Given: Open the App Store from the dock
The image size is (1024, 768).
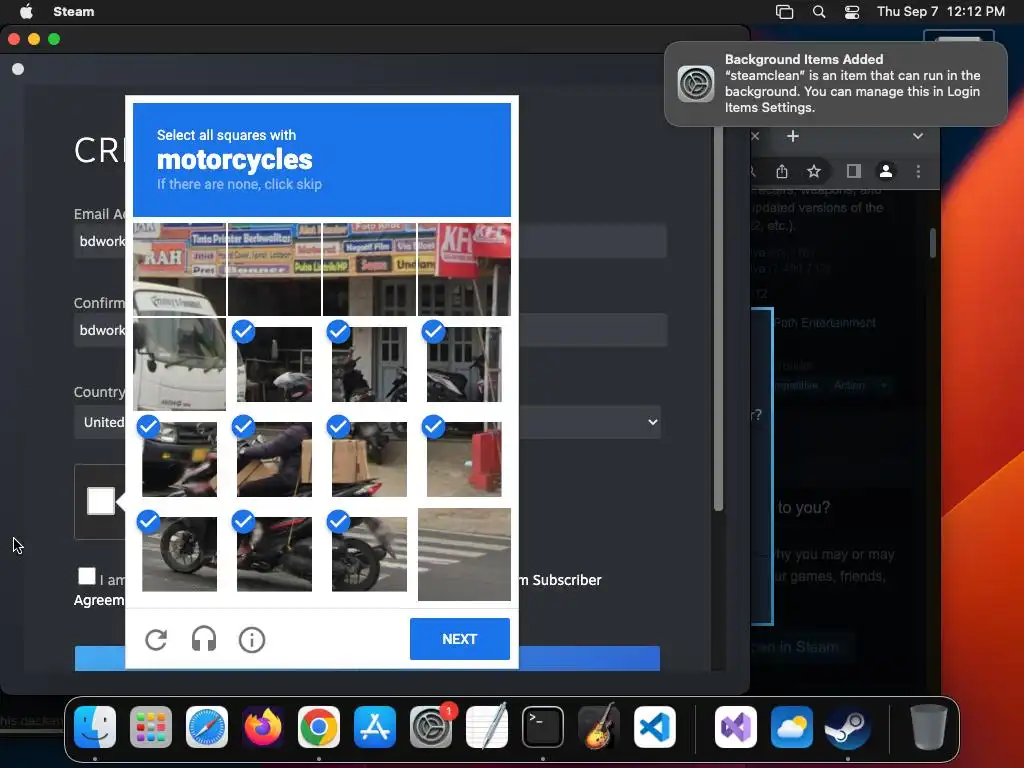Looking at the screenshot, I should tap(375, 727).
